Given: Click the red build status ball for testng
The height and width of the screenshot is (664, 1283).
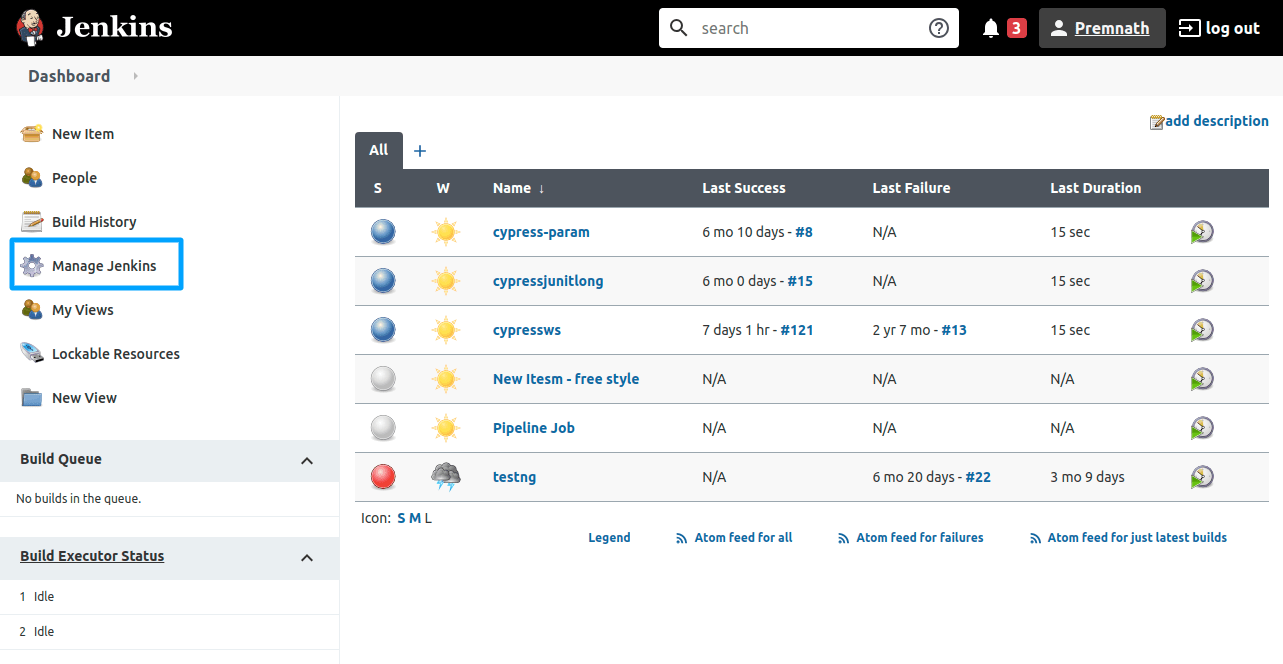Looking at the screenshot, I should (x=382, y=477).
